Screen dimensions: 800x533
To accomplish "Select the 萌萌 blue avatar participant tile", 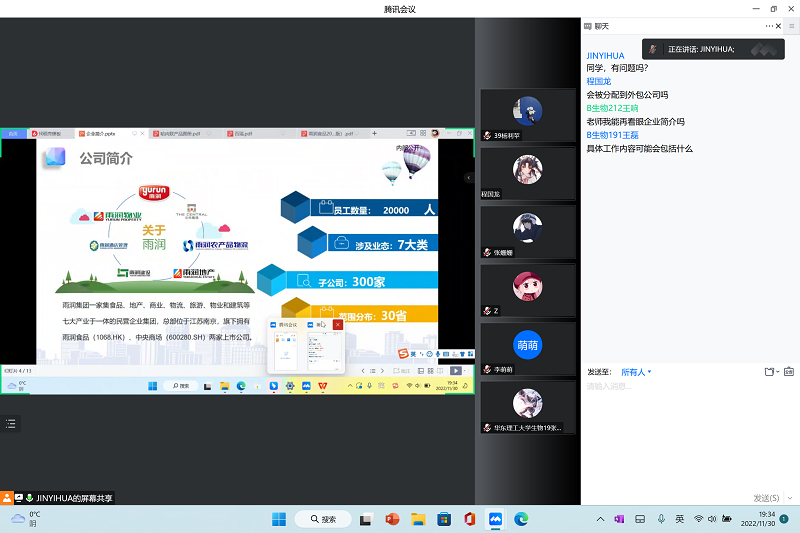I will coord(528,348).
